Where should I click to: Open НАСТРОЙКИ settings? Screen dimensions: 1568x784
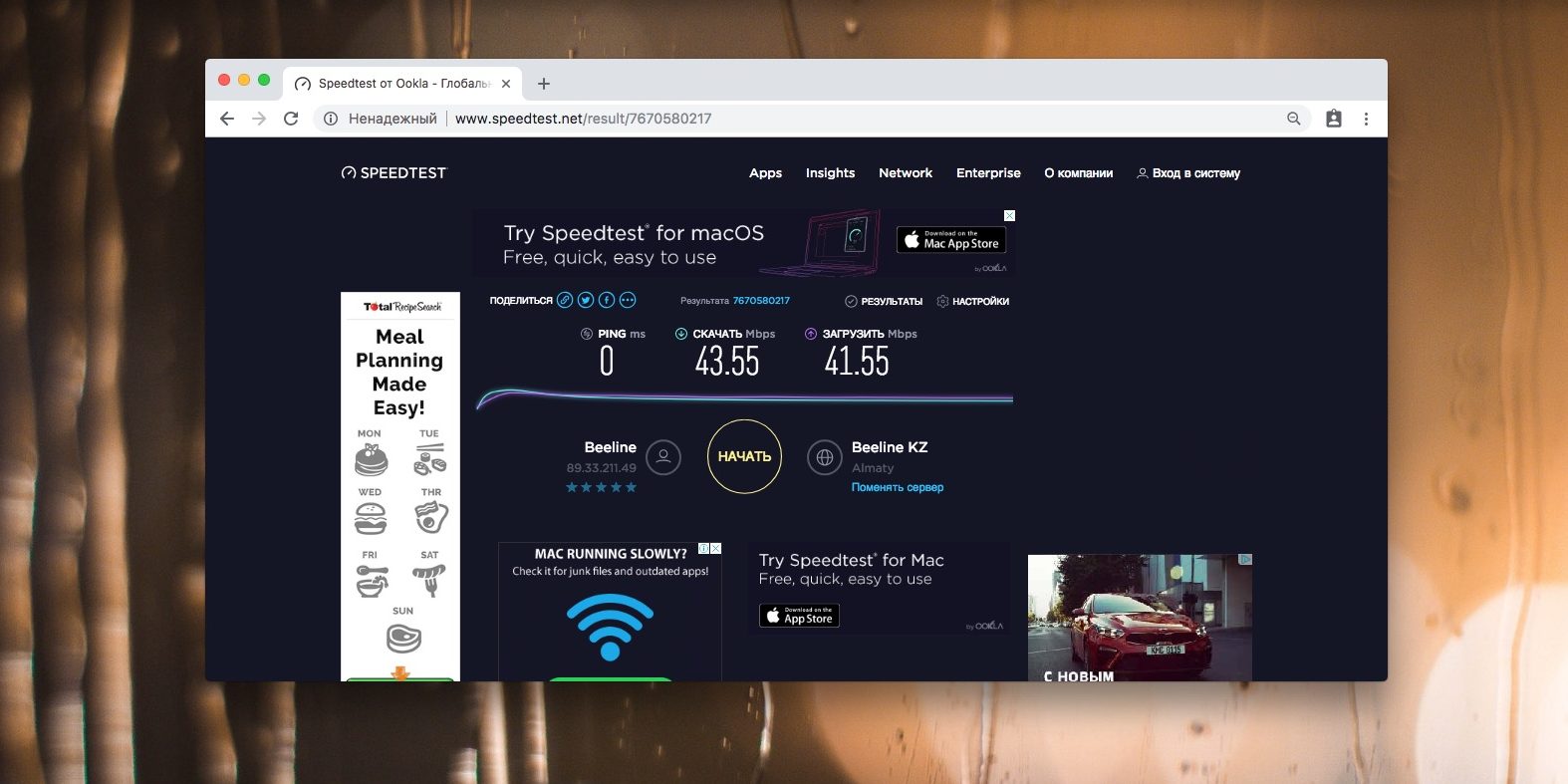(x=973, y=301)
